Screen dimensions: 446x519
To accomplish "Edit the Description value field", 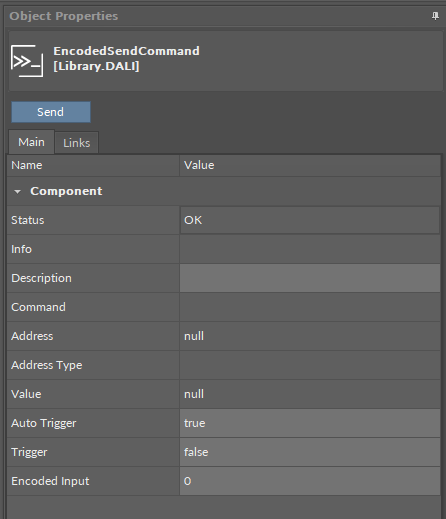I will click(310, 278).
